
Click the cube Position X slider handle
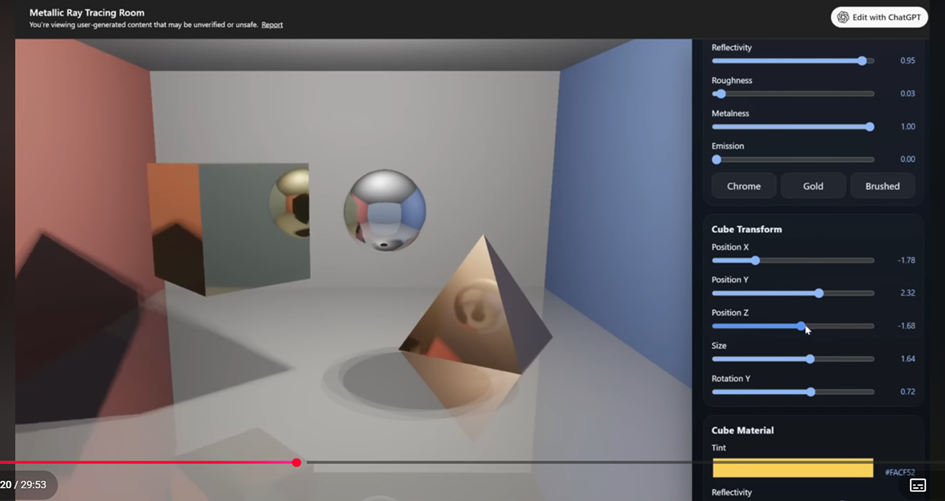(756, 260)
